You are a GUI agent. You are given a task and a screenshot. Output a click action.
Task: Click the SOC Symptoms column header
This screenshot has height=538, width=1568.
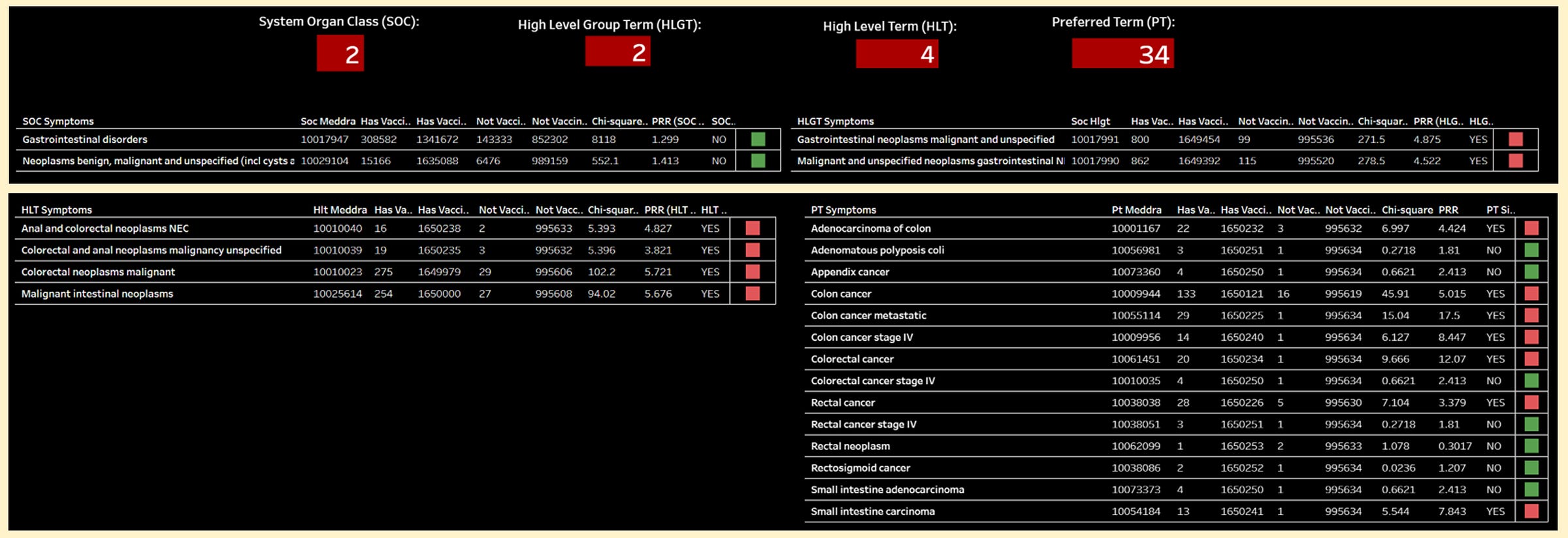point(58,121)
